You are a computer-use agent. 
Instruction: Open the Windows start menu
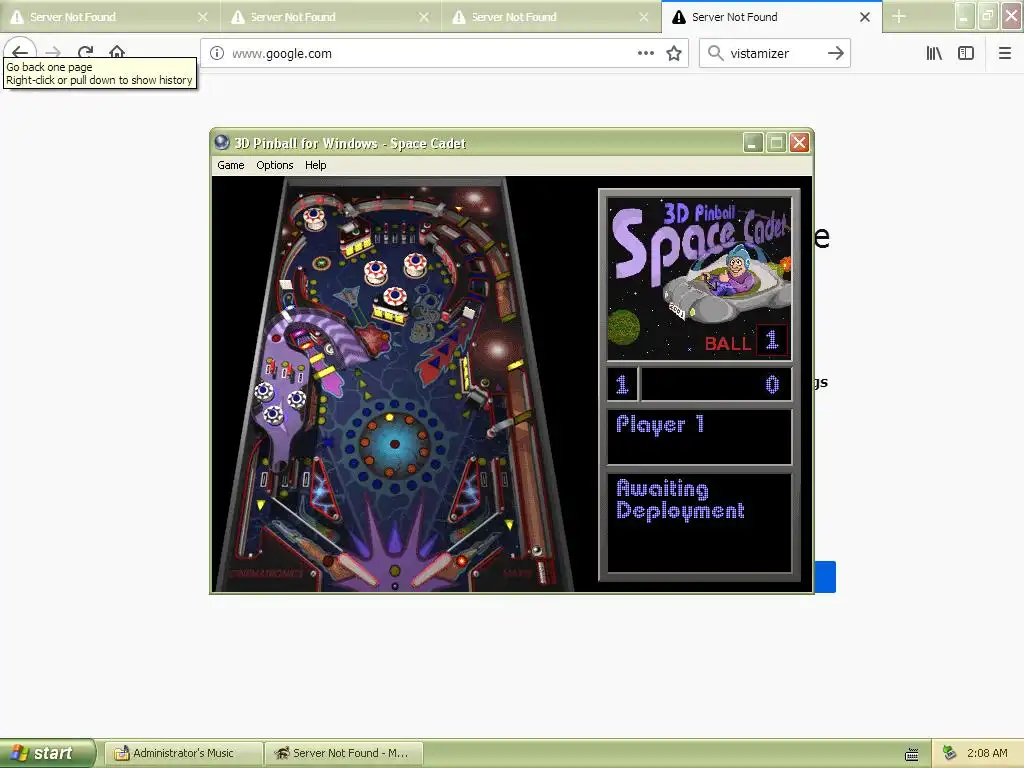click(47, 753)
